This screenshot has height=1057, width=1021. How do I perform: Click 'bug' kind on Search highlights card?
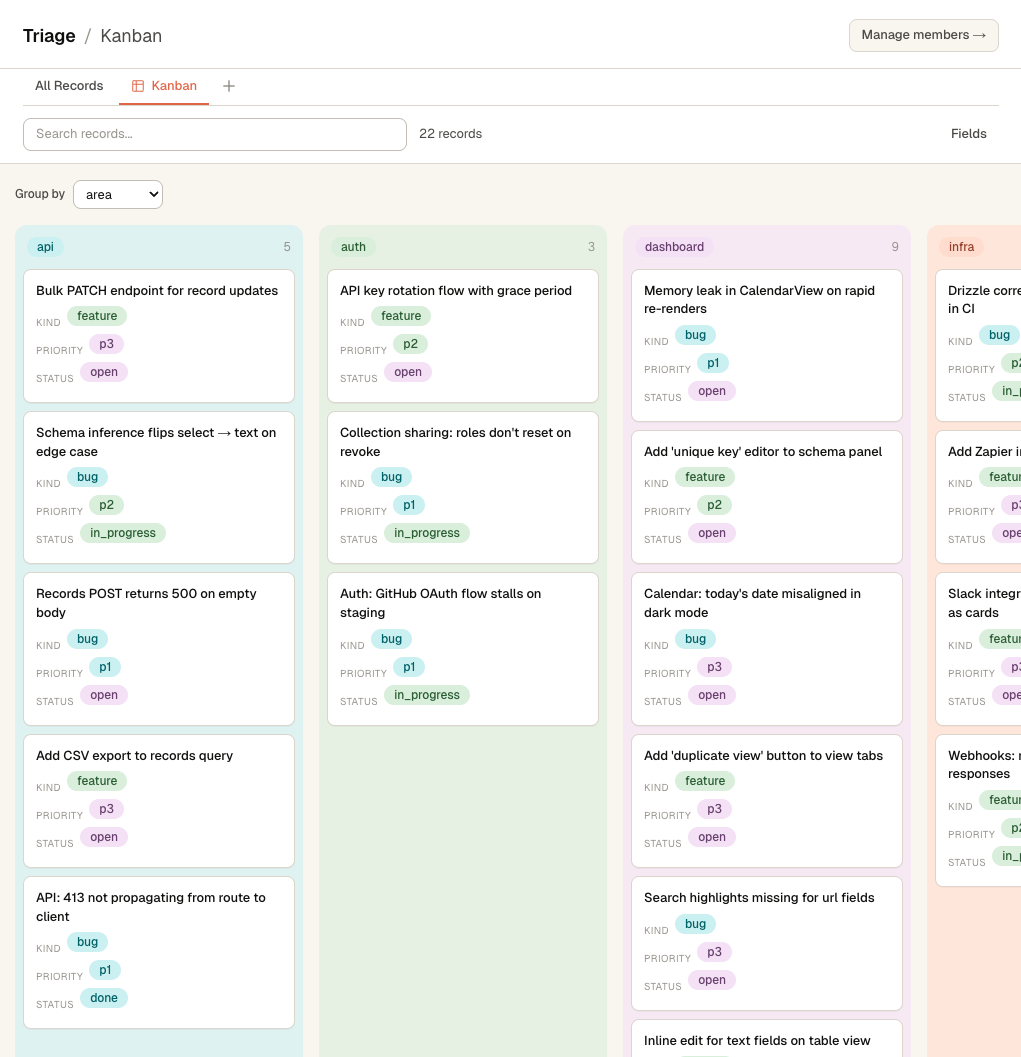pos(695,924)
